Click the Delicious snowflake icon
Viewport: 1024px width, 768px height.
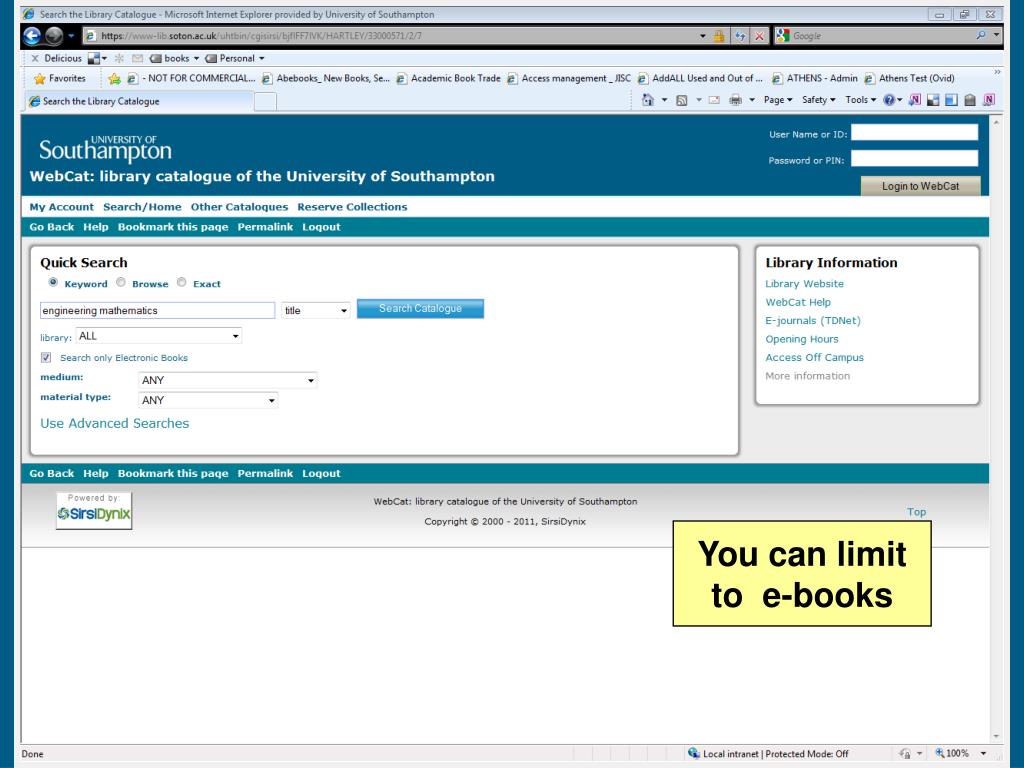click(x=119, y=58)
